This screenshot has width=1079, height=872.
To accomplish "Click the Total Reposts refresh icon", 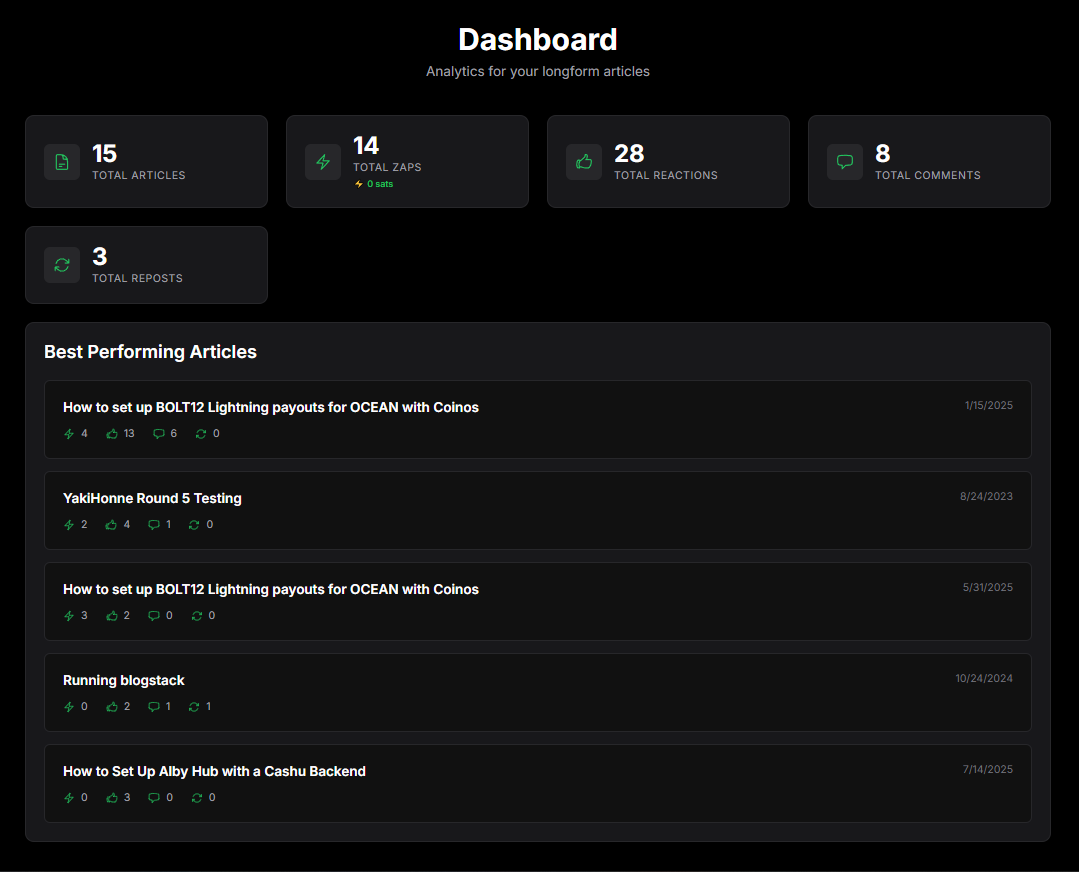I will (62, 265).
